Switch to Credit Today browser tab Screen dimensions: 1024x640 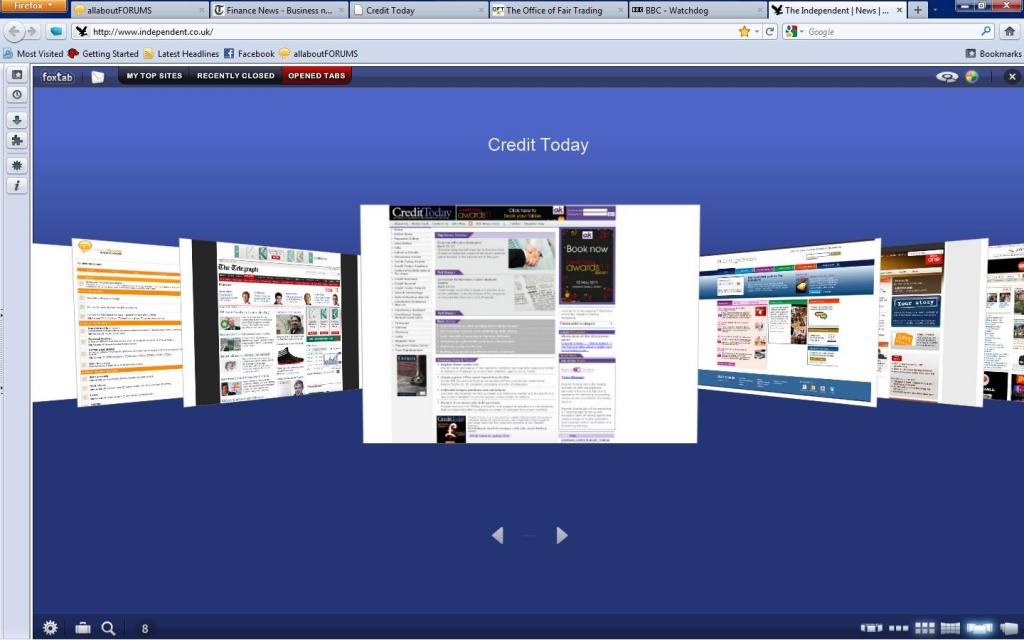coord(419,10)
